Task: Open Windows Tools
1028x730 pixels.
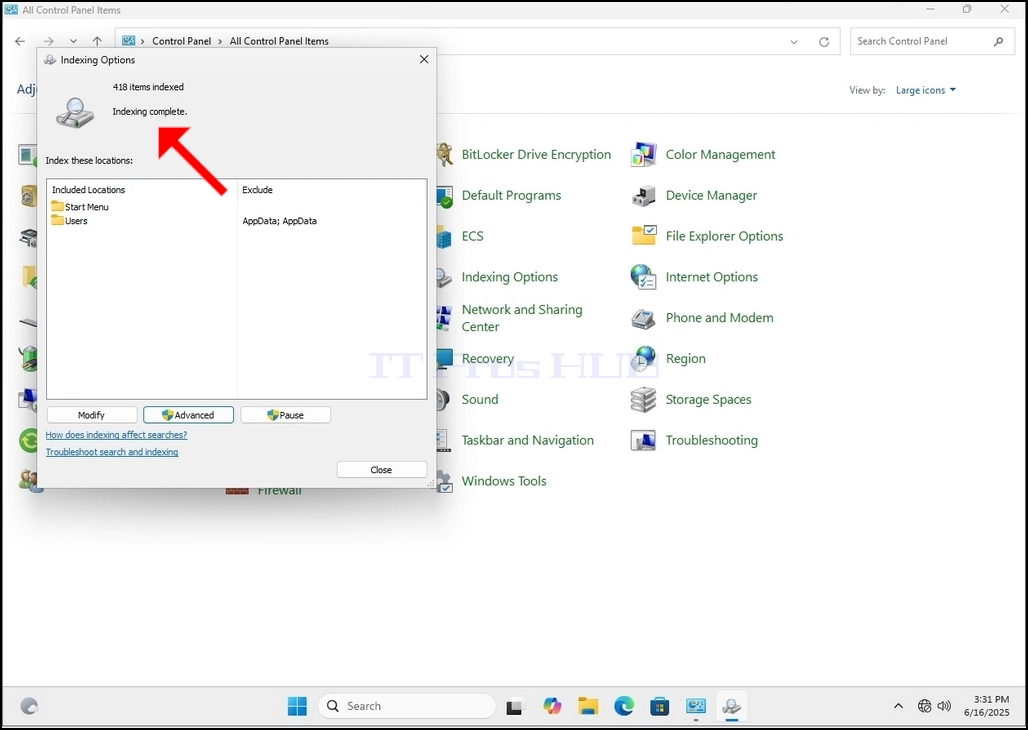Action: click(504, 481)
